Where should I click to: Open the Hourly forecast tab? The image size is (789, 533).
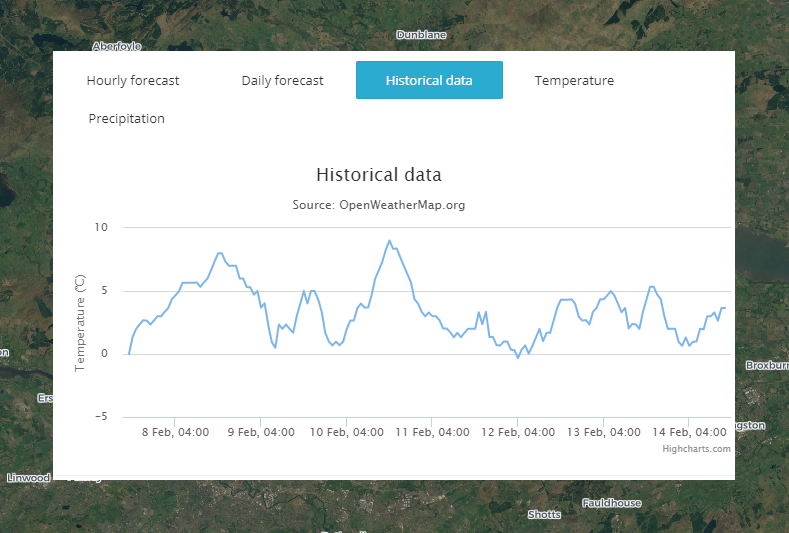point(133,80)
